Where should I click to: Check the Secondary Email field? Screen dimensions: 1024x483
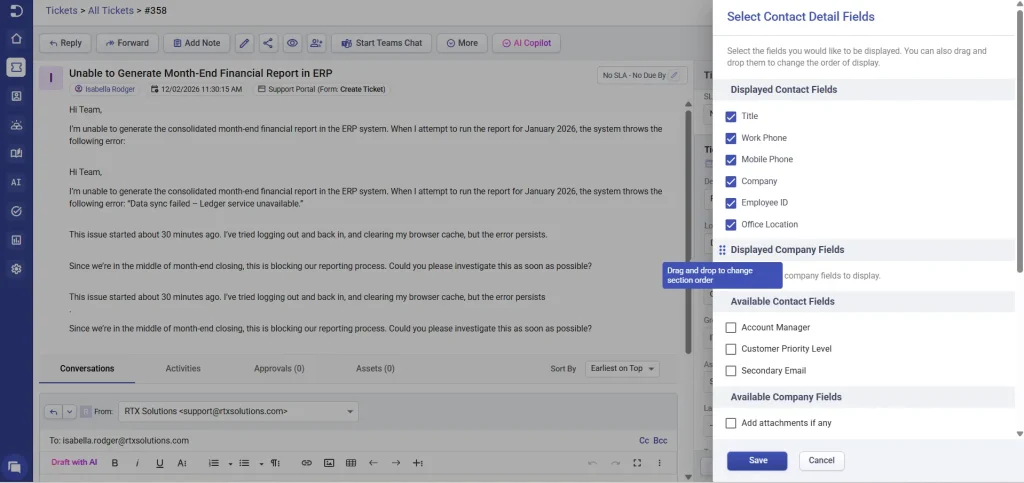pos(731,371)
